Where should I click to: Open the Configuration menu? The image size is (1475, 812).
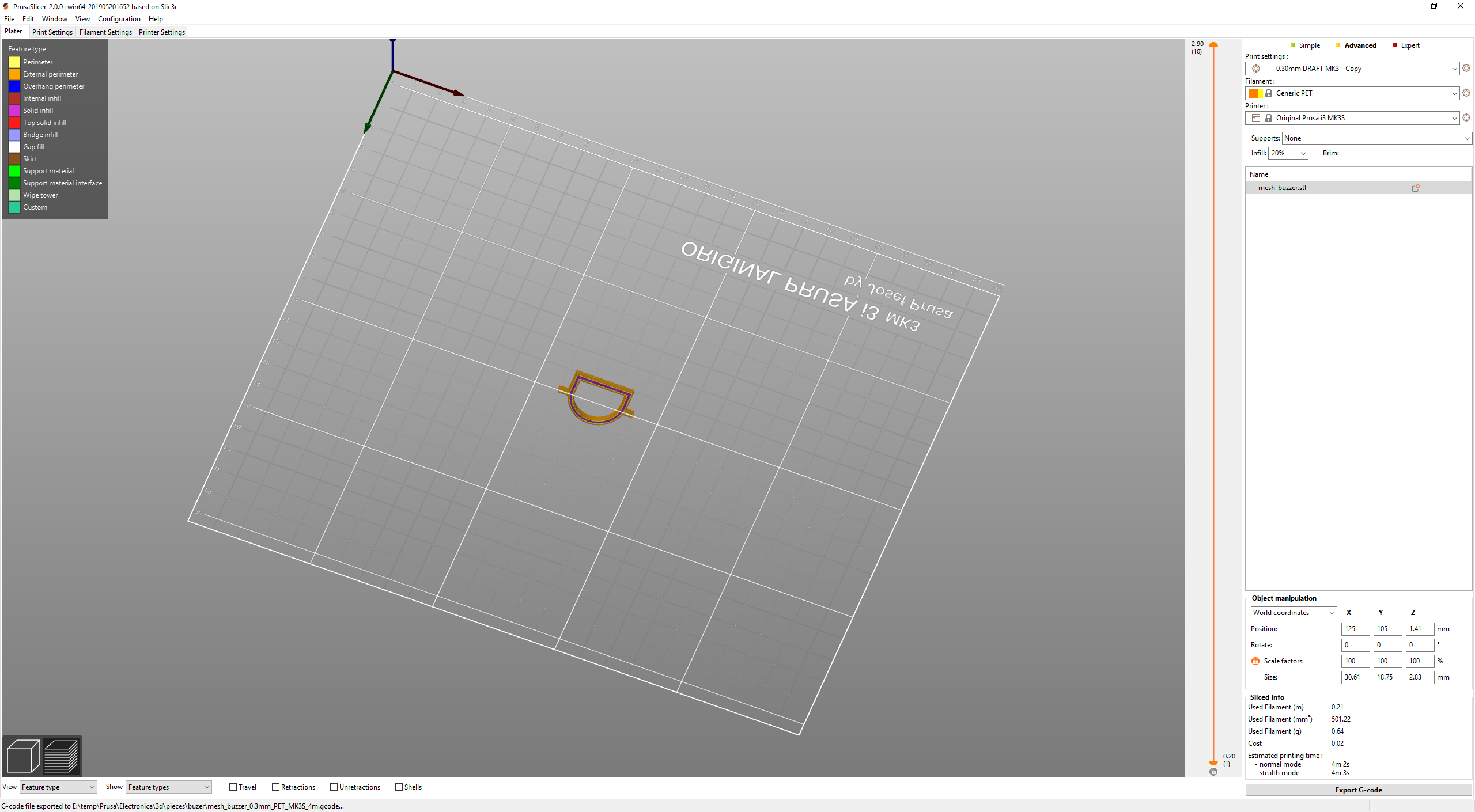point(119,19)
